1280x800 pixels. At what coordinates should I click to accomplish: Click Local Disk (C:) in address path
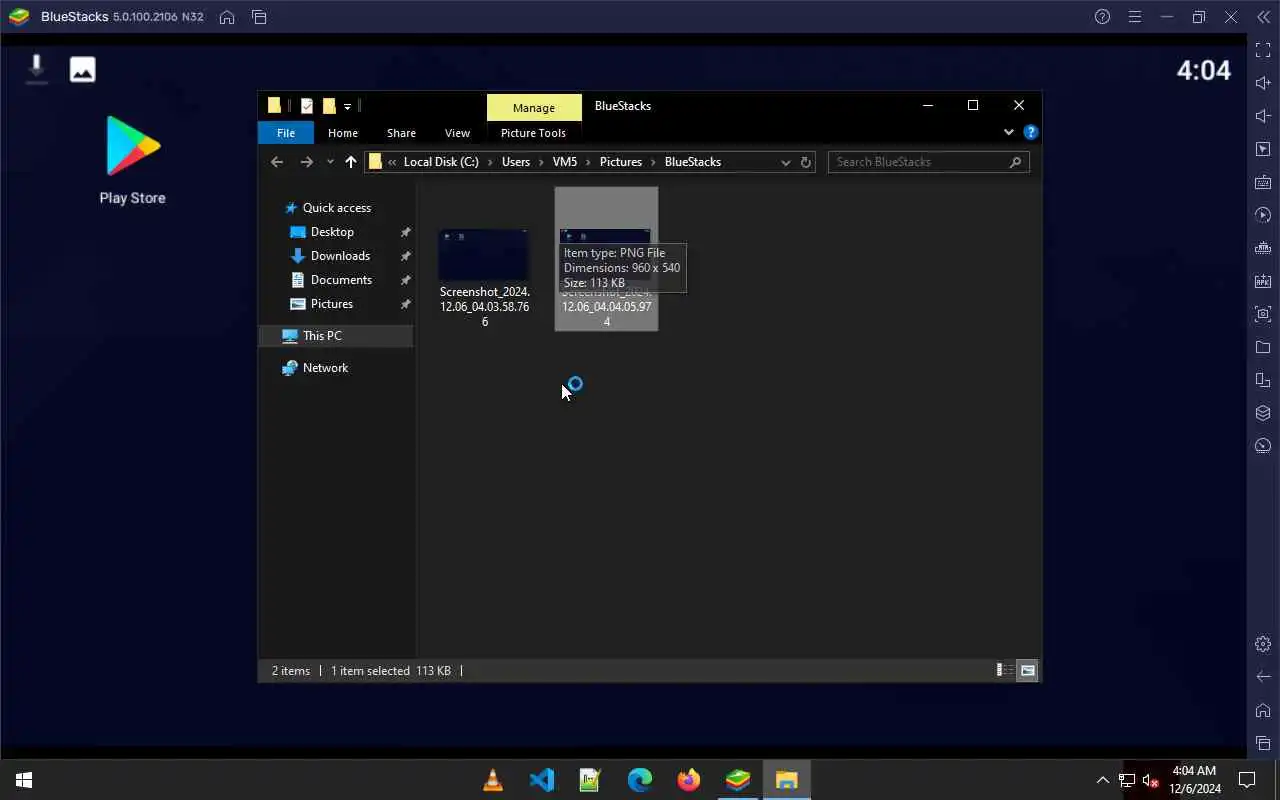(x=441, y=162)
